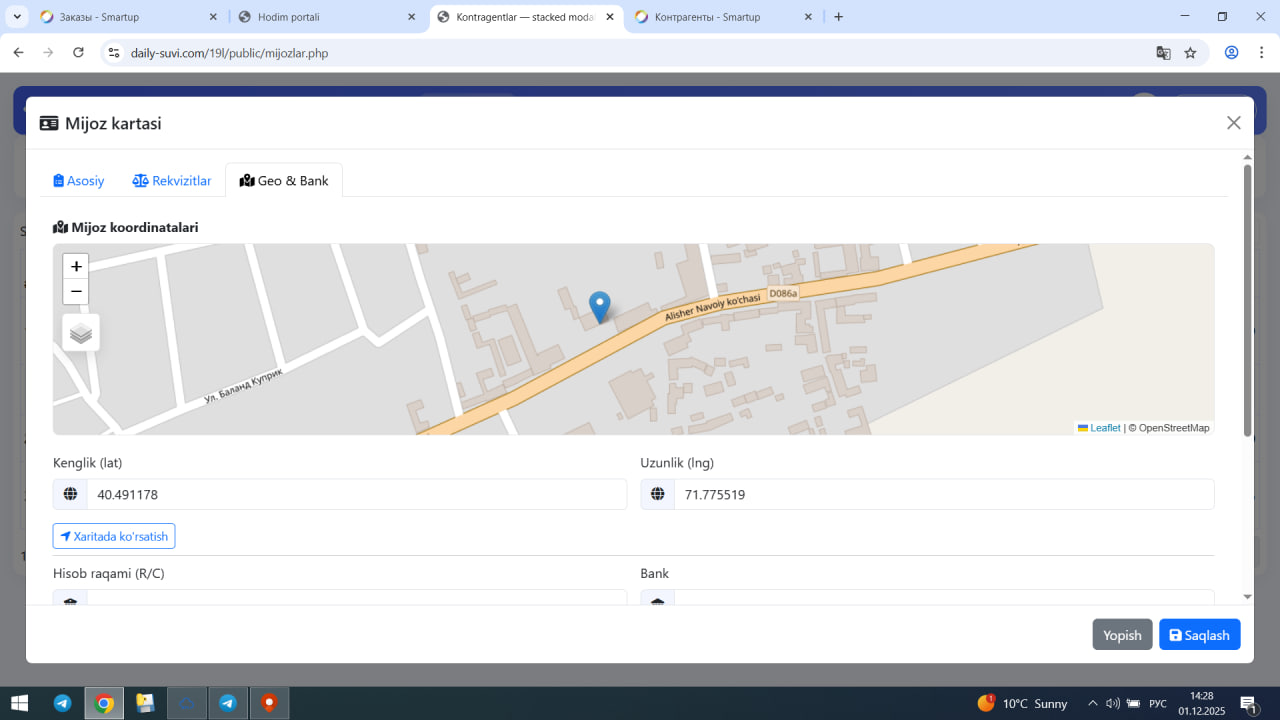1280x720 pixels.
Task: Select the Geo & Bank tab
Action: point(284,181)
